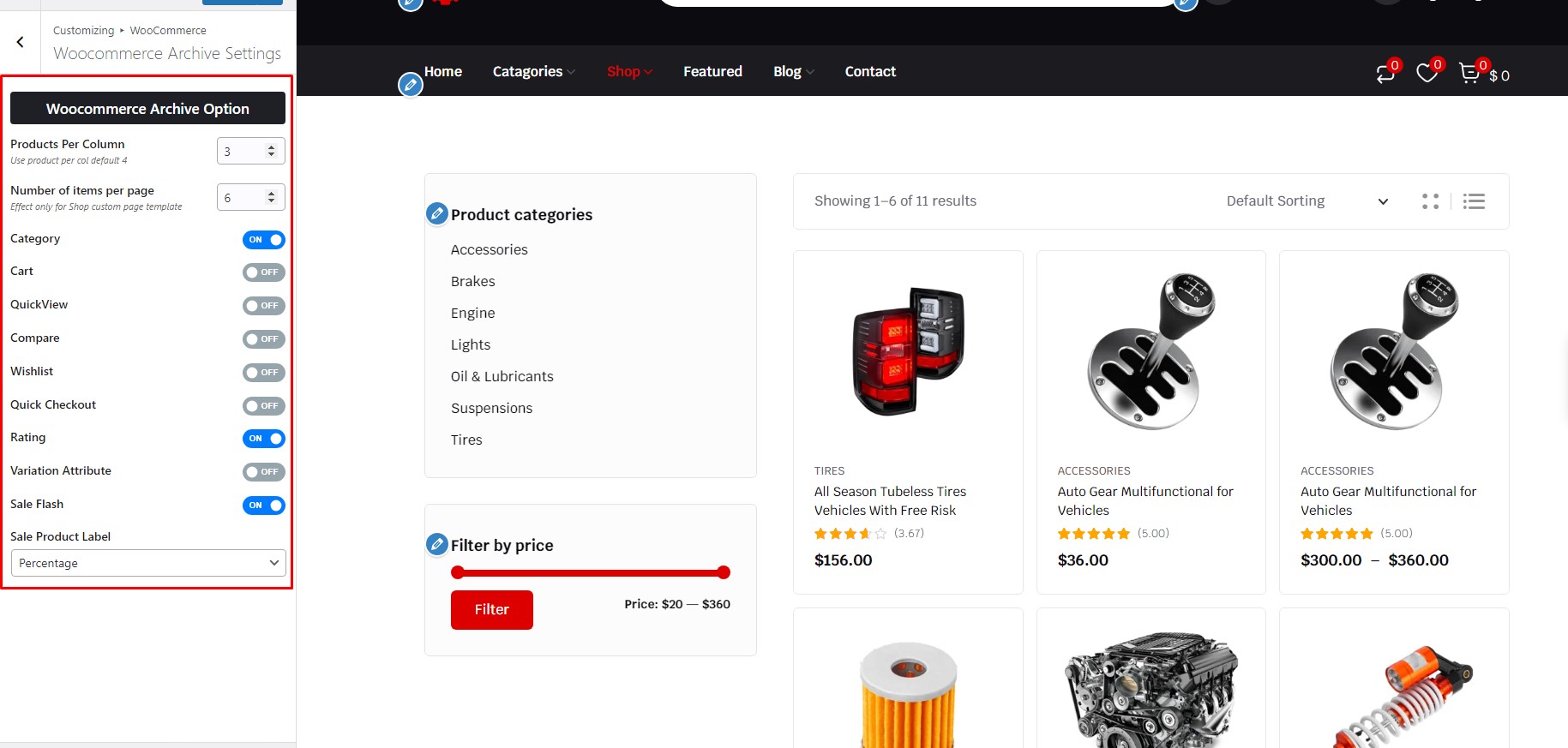Click the menu edit pencil next to Home
This screenshot has width=1568, height=748.
click(411, 85)
